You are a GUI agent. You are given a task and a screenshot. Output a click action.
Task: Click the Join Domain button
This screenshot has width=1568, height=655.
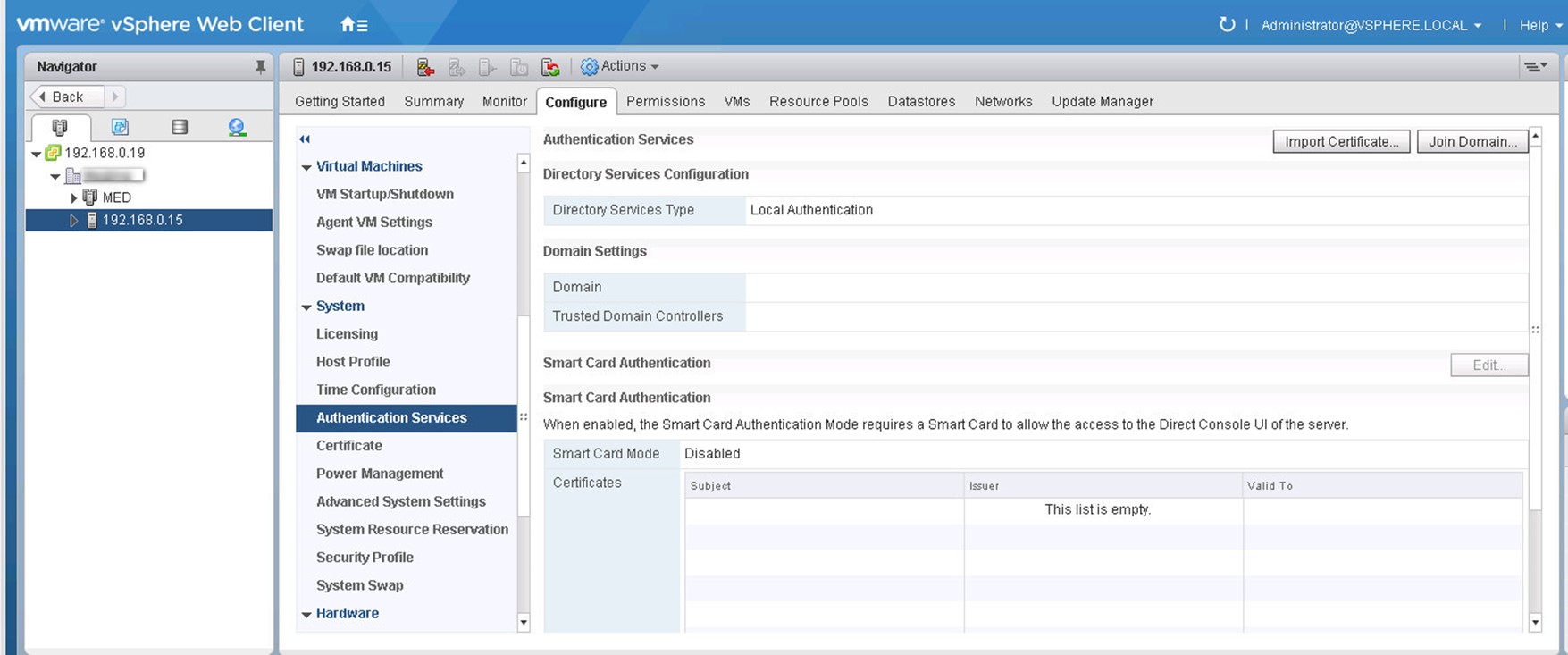(1472, 141)
